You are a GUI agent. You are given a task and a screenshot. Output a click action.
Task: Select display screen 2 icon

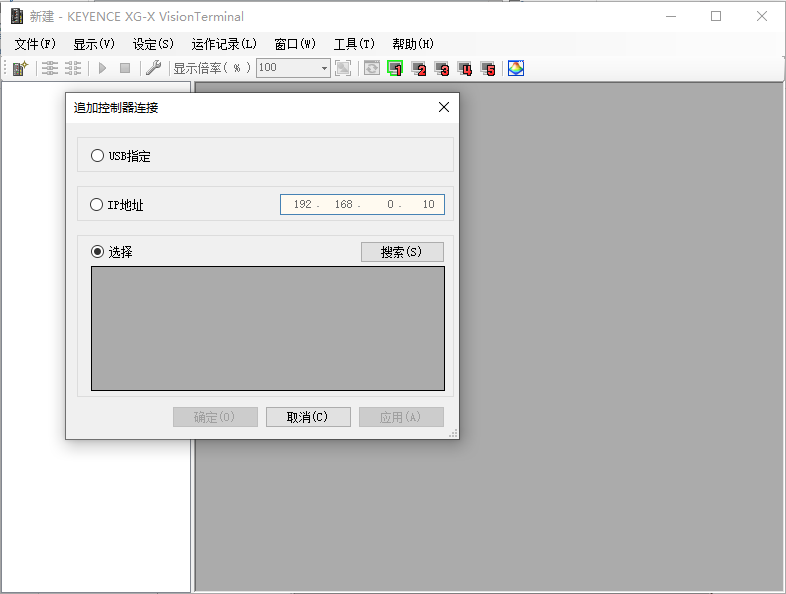[419, 69]
